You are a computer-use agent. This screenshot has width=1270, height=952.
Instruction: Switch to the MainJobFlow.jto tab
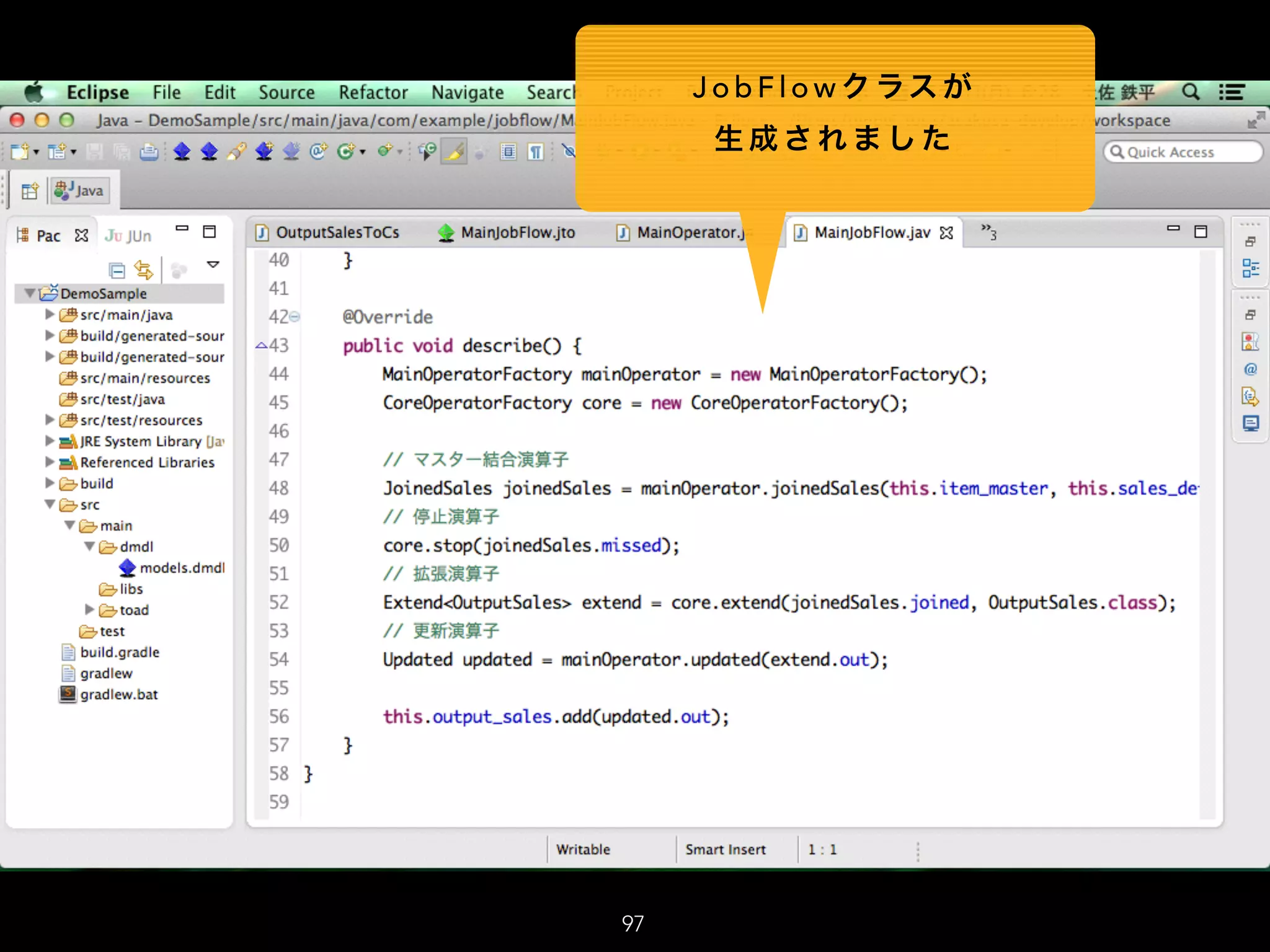tap(517, 232)
